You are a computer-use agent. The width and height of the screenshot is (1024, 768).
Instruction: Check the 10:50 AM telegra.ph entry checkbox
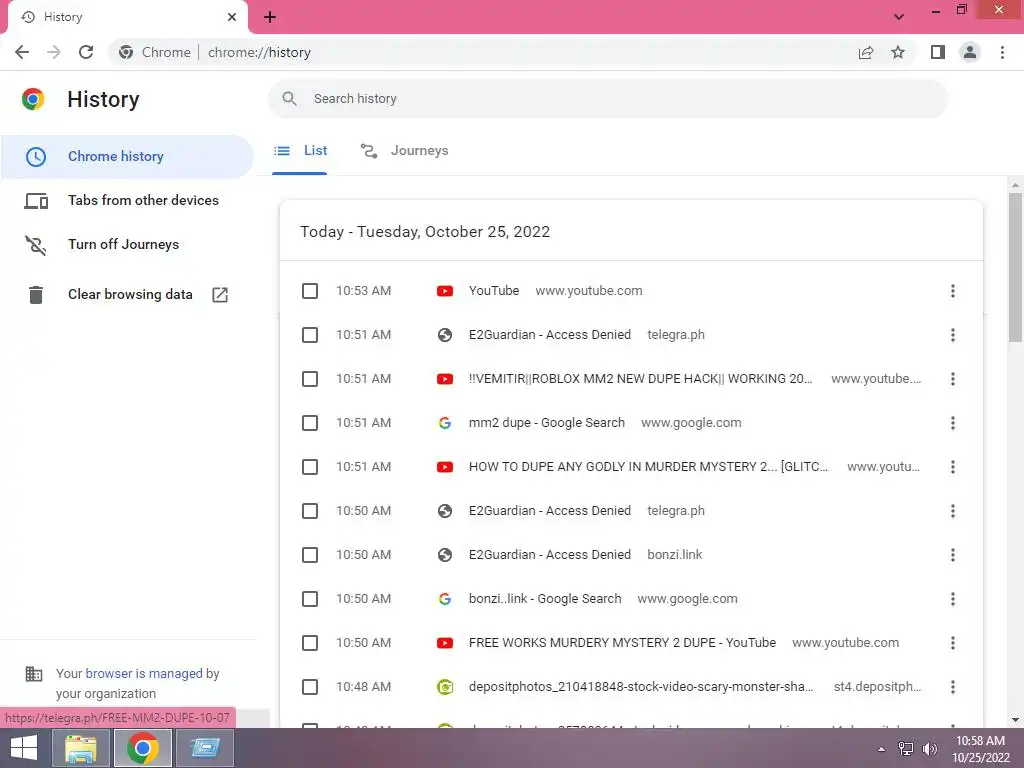point(310,511)
